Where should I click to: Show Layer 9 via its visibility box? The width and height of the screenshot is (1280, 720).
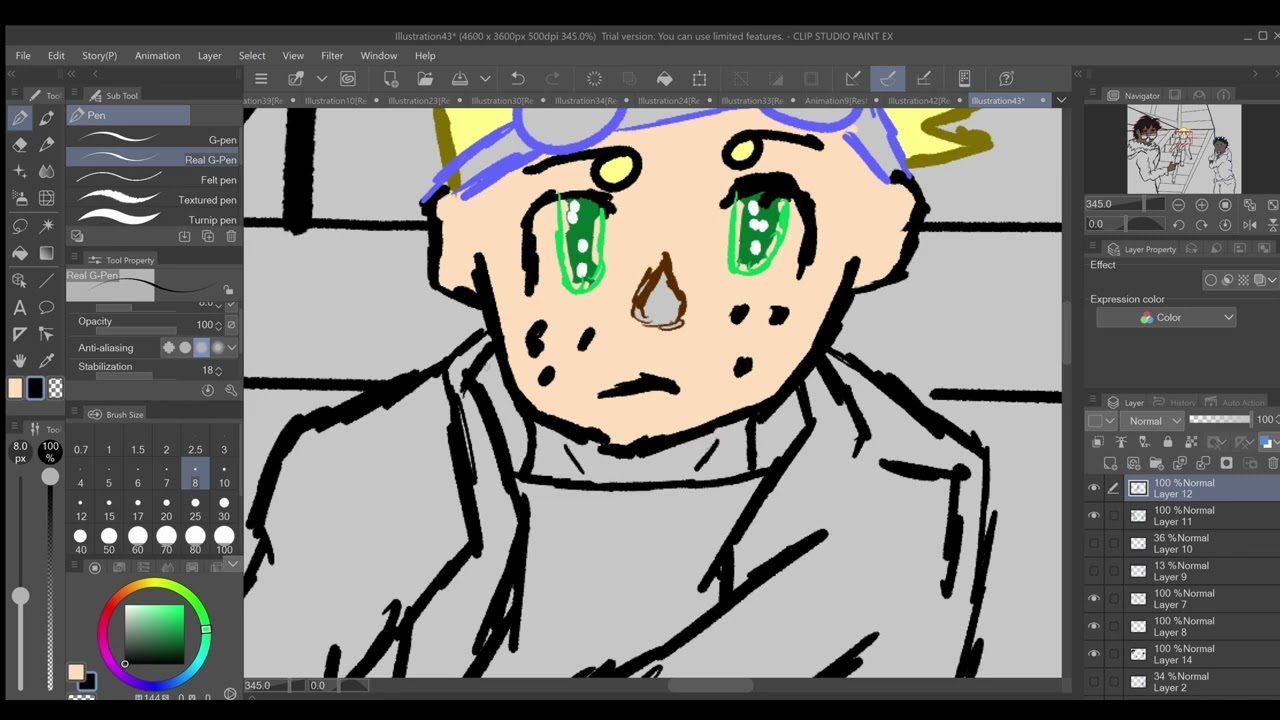[1094, 571]
